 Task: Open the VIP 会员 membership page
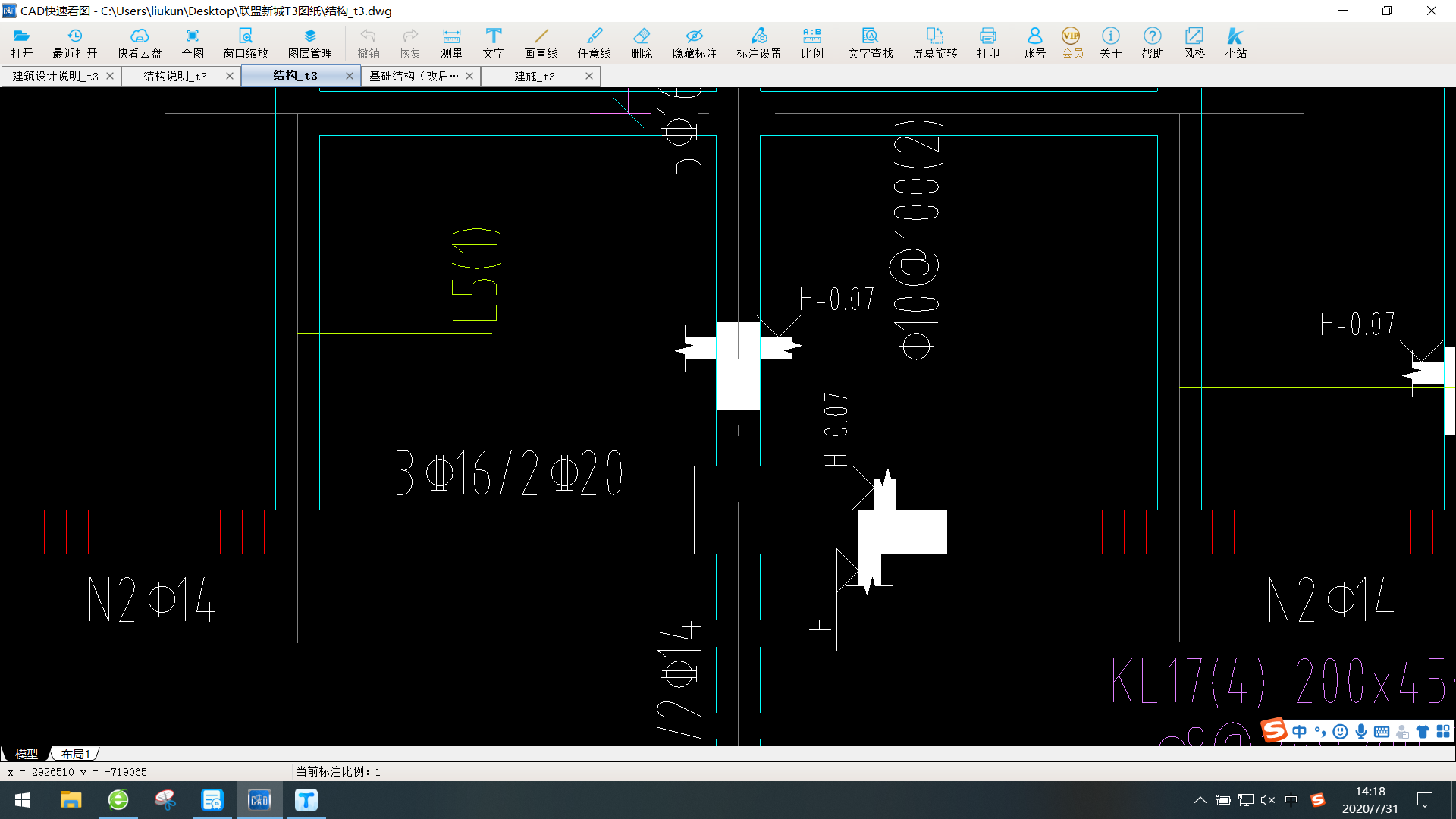1072,43
